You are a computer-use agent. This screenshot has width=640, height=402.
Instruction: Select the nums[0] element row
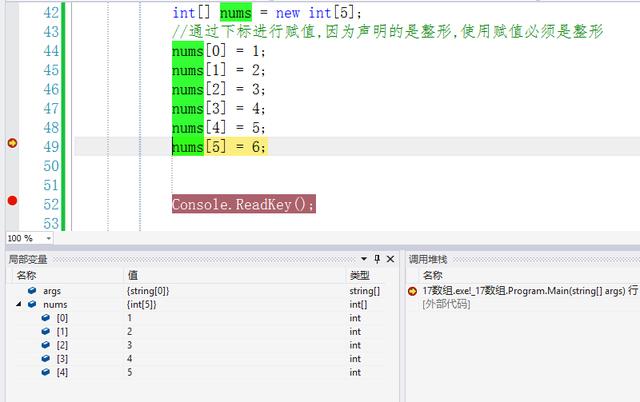[200, 318]
